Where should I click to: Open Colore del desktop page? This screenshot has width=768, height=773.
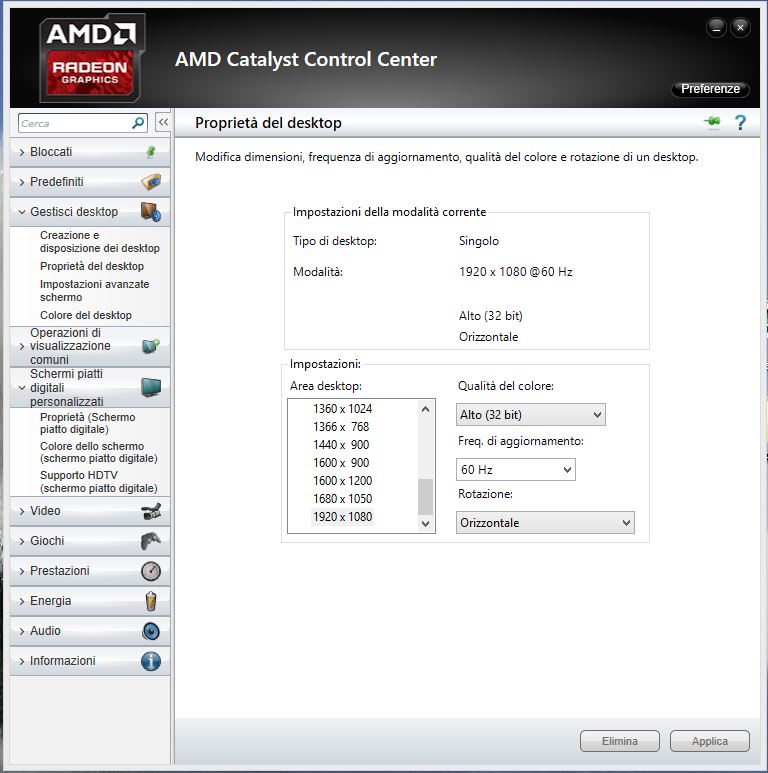point(86,315)
